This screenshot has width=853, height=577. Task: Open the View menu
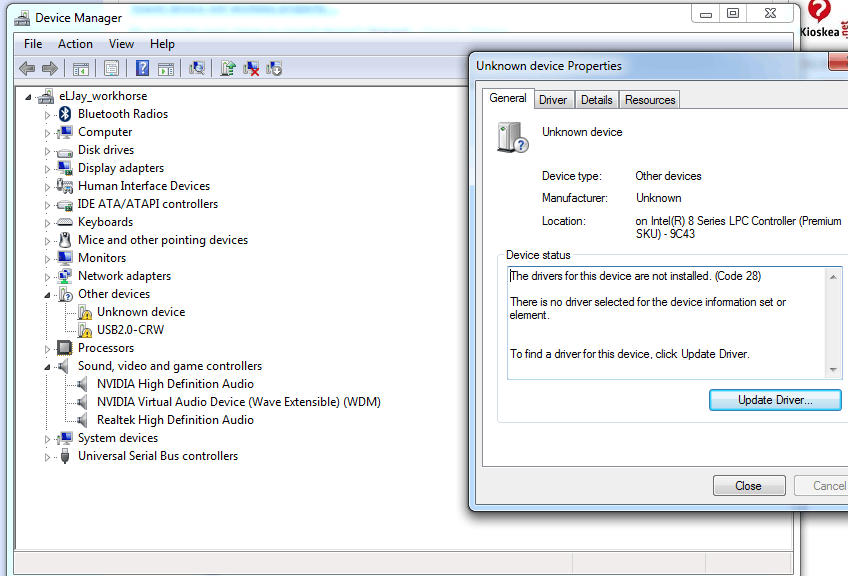tap(121, 44)
